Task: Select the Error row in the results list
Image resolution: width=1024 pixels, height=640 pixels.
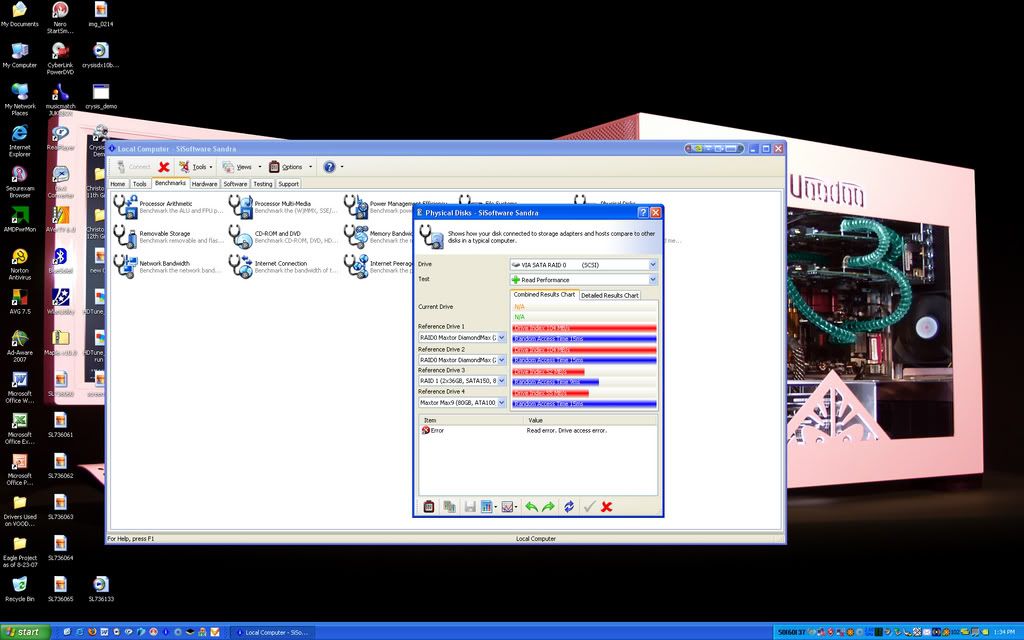Action: pyautogui.click(x=538, y=430)
